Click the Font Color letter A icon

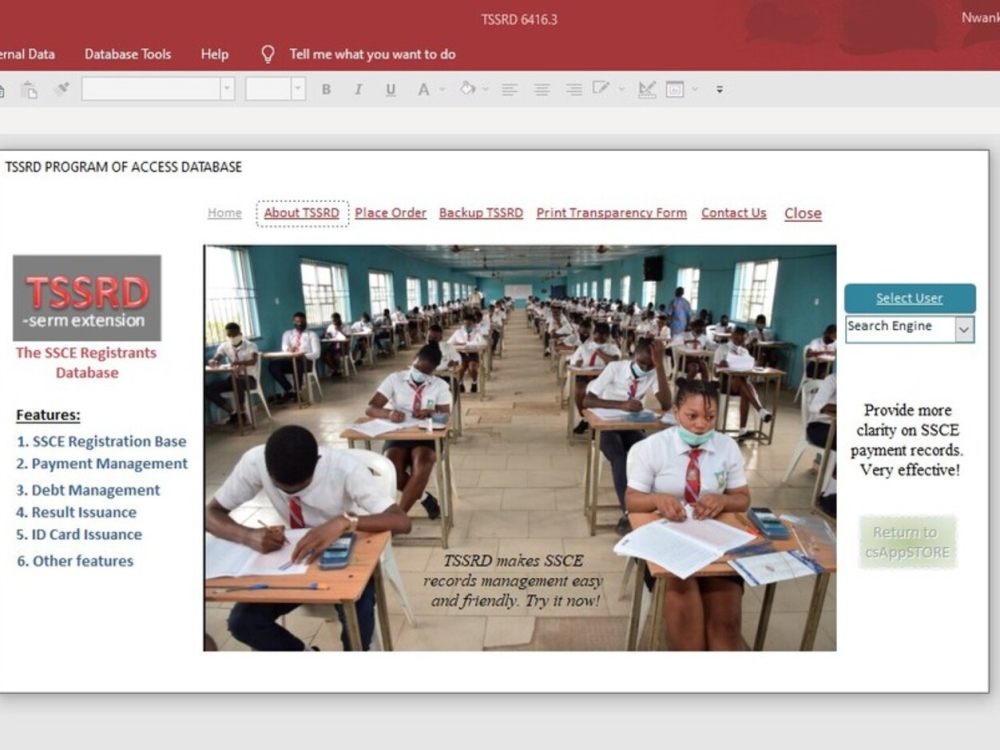[x=423, y=90]
